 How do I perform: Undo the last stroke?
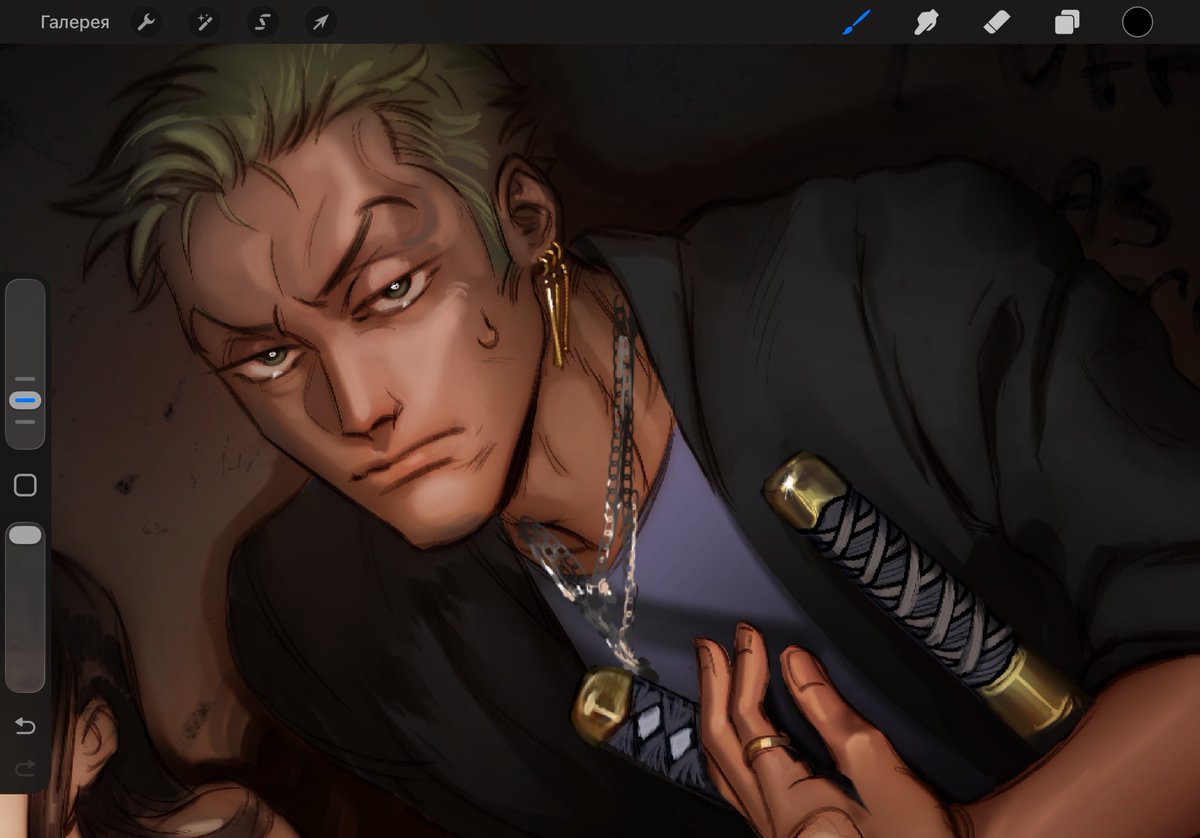(x=25, y=726)
